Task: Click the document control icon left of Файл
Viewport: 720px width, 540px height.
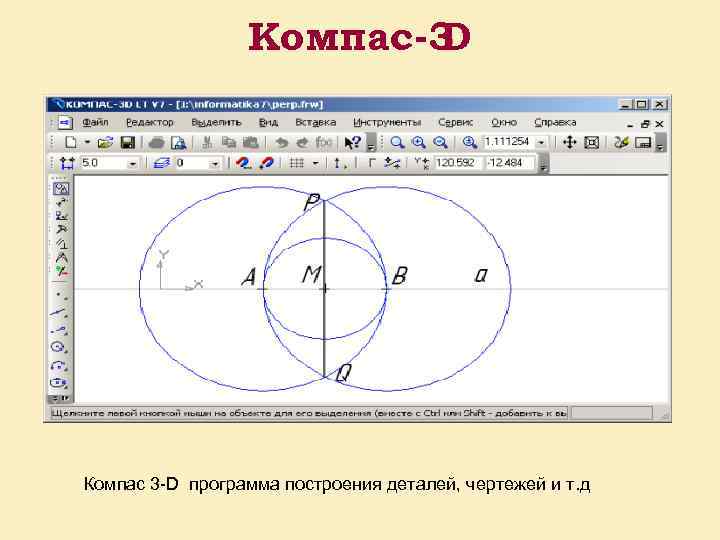Action: pyautogui.click(x=65, y=123)
